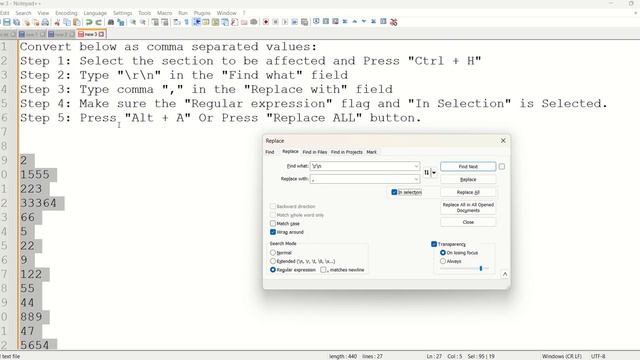Viewport: 640px width, 360px height.
Task: Open the Language menu
Action: pyautogui.click(x=95, y=13)
